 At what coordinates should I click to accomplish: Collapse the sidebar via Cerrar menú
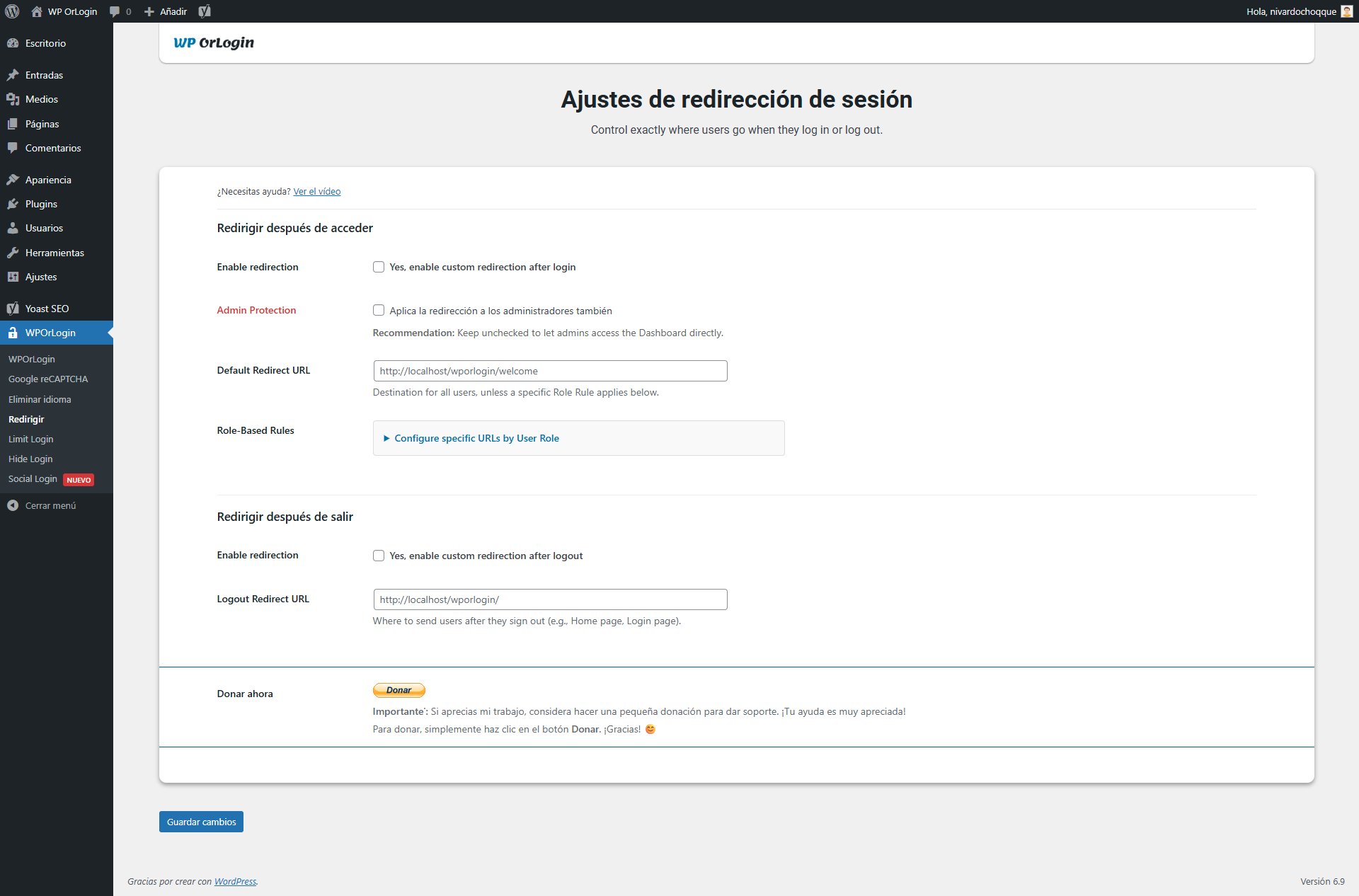coord(49,505)
